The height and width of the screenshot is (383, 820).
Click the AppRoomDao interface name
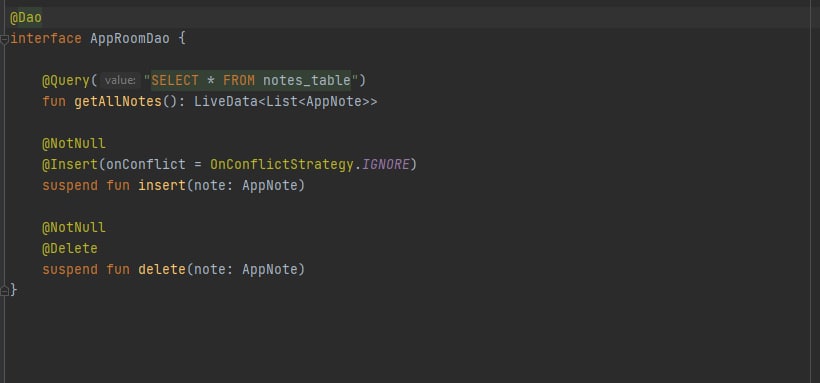coord(130,39)
